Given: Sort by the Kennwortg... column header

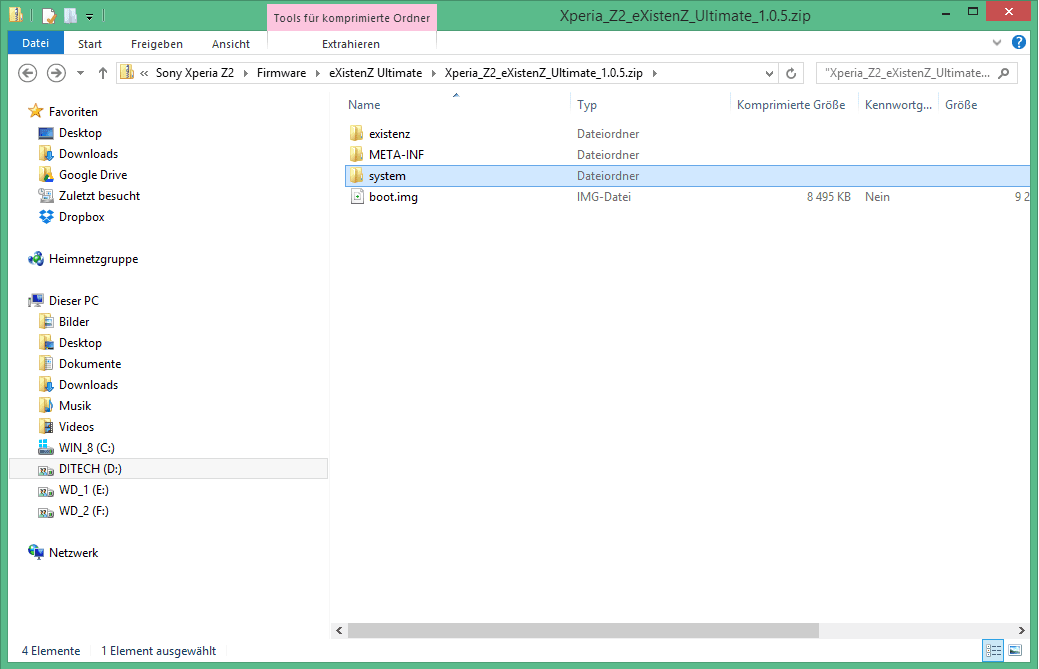Looking at the screenshot, I should (x=898, y=105).
